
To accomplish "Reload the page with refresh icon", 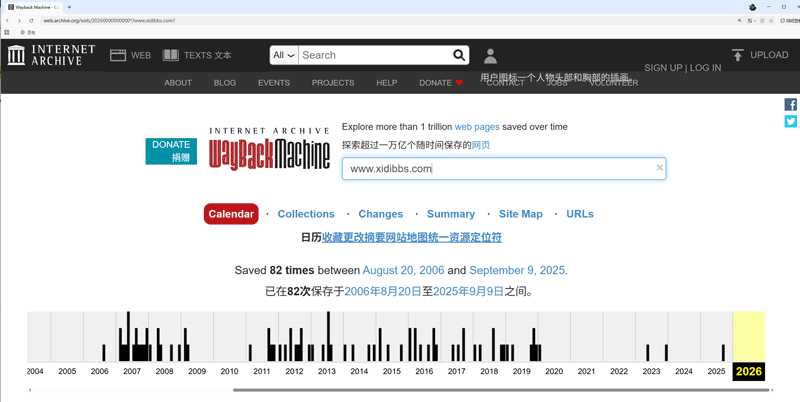I will point(31,21).
